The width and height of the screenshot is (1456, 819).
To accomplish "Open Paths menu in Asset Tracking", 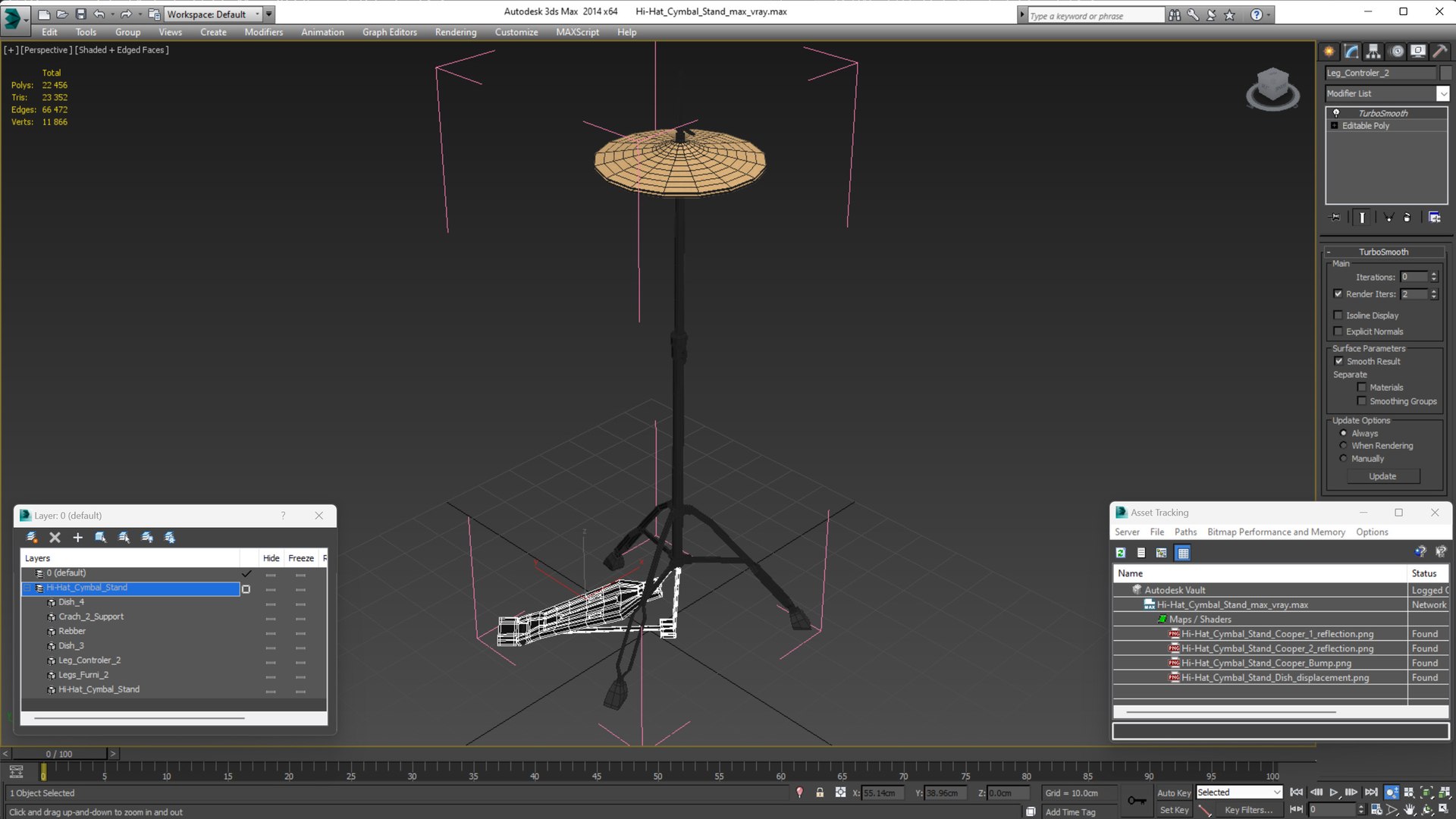I will 1185,532.
